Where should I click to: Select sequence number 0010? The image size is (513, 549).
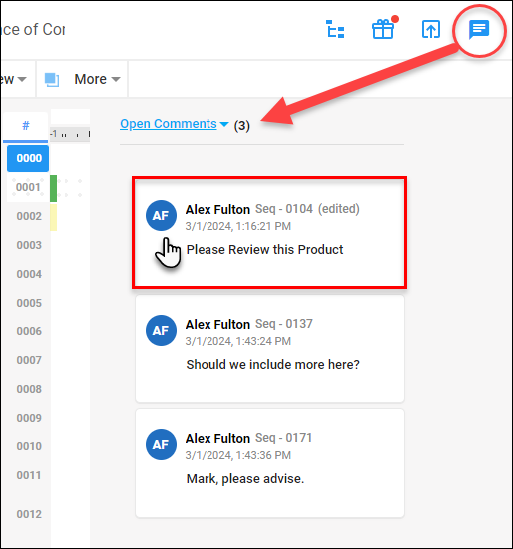(29, 446)
